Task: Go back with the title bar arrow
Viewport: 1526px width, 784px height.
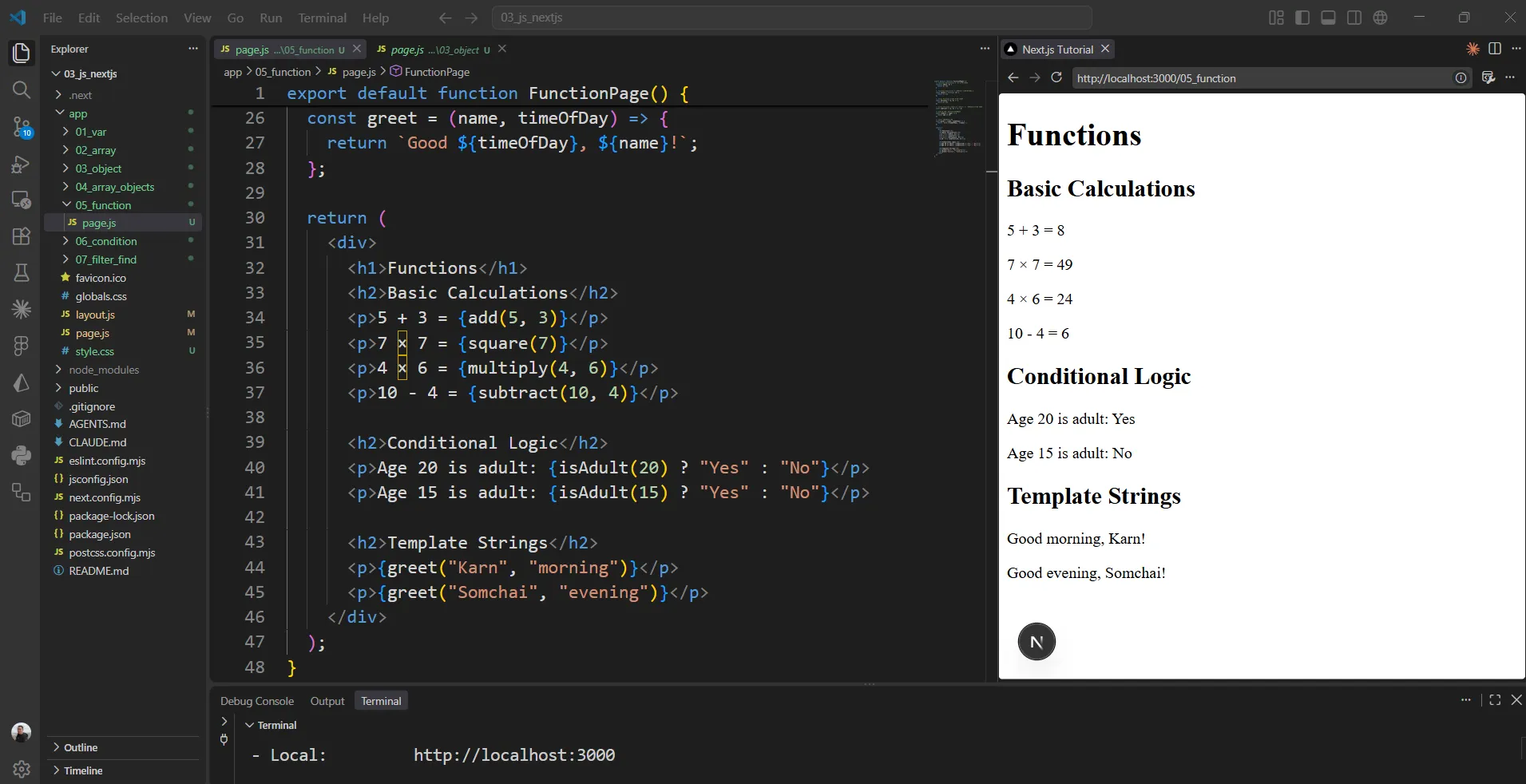Action: click(x=446, y=18)
